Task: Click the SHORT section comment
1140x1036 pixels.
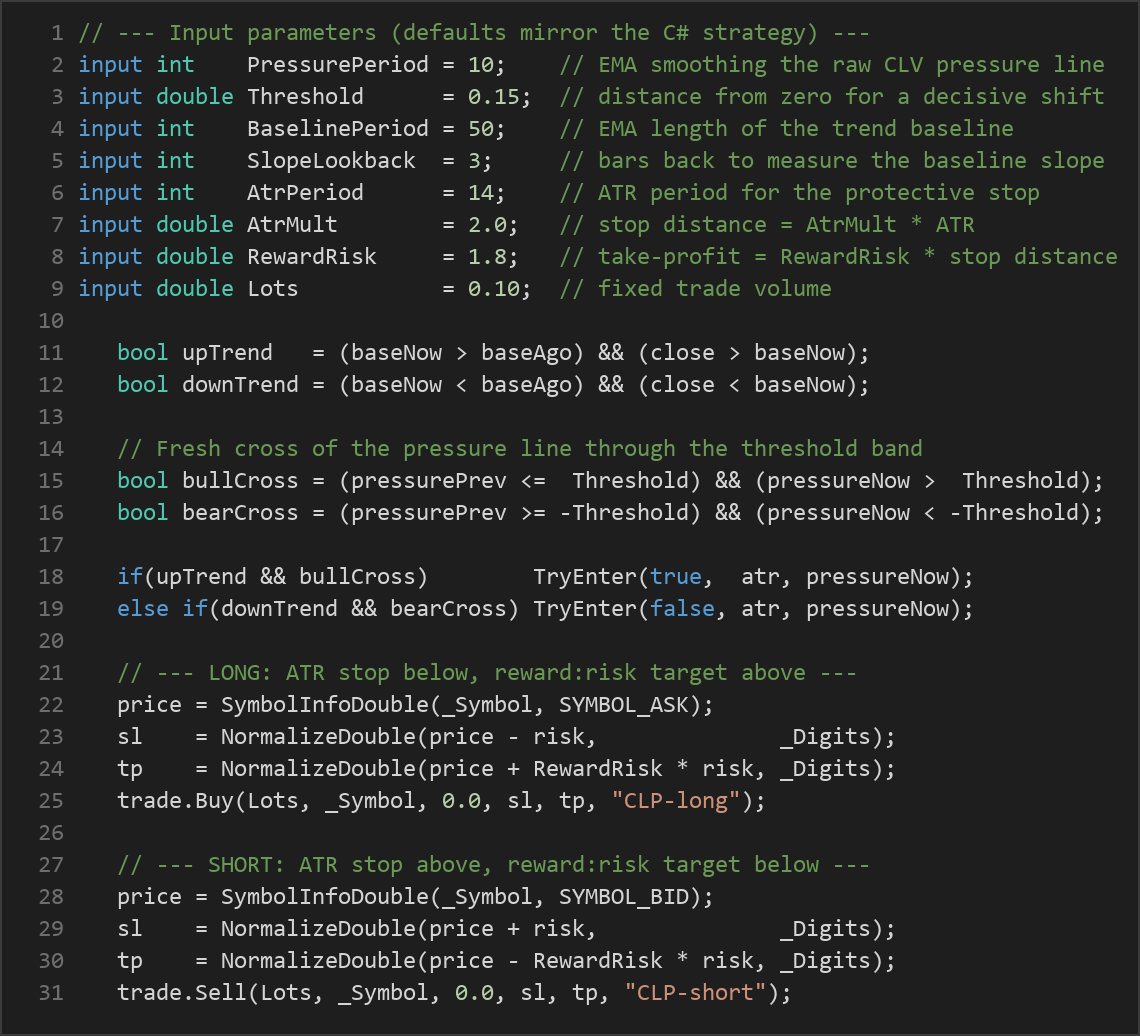Action: [494, 864]
